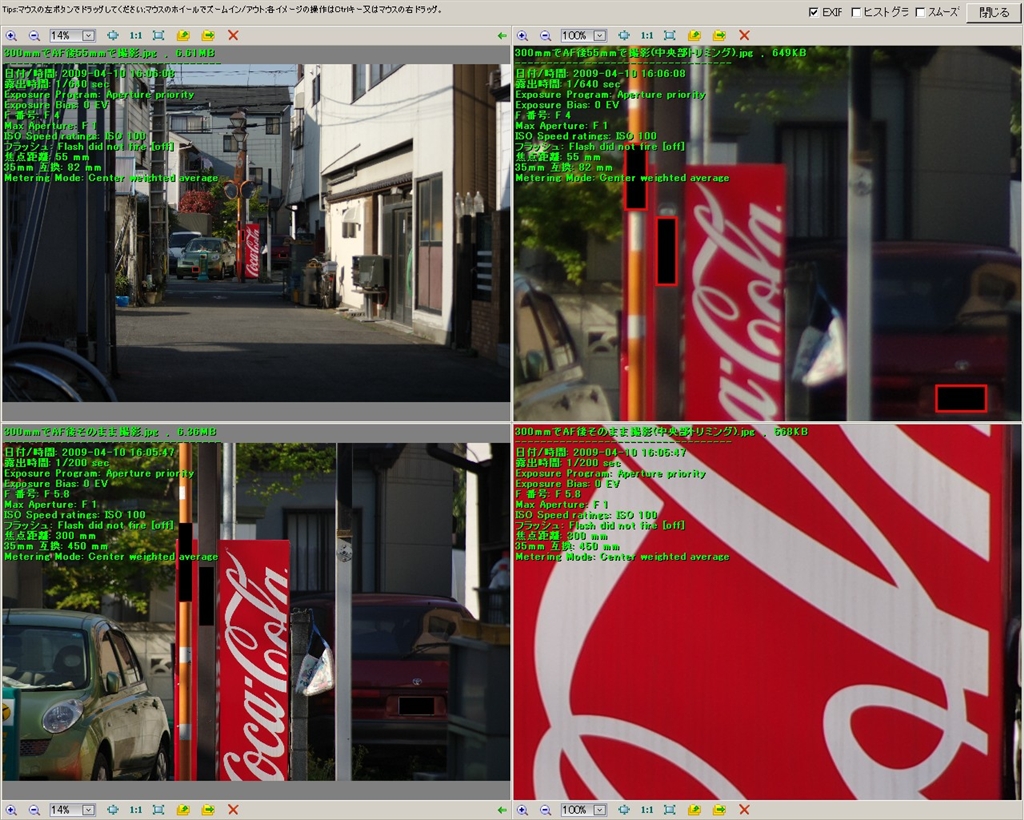Open the 100% zoom dropdown in top-right pane
This screenshot has height=820, width=1024.
(x=601, y=35)
